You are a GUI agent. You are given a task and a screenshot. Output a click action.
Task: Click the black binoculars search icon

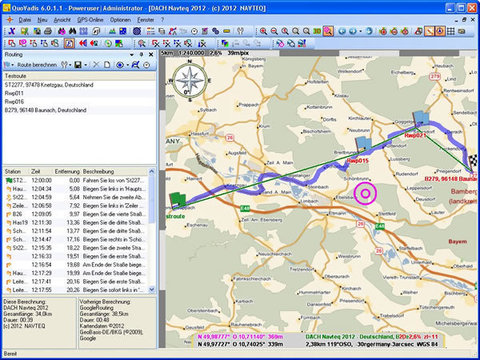(x=73, y=31)
